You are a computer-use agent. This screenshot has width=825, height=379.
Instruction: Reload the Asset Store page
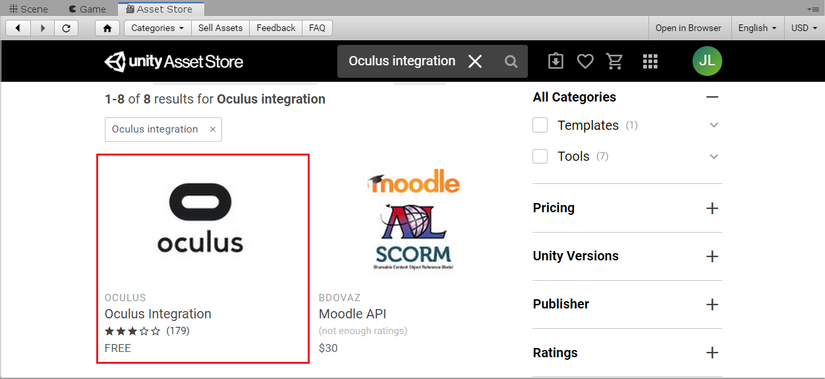pos(66,28)
